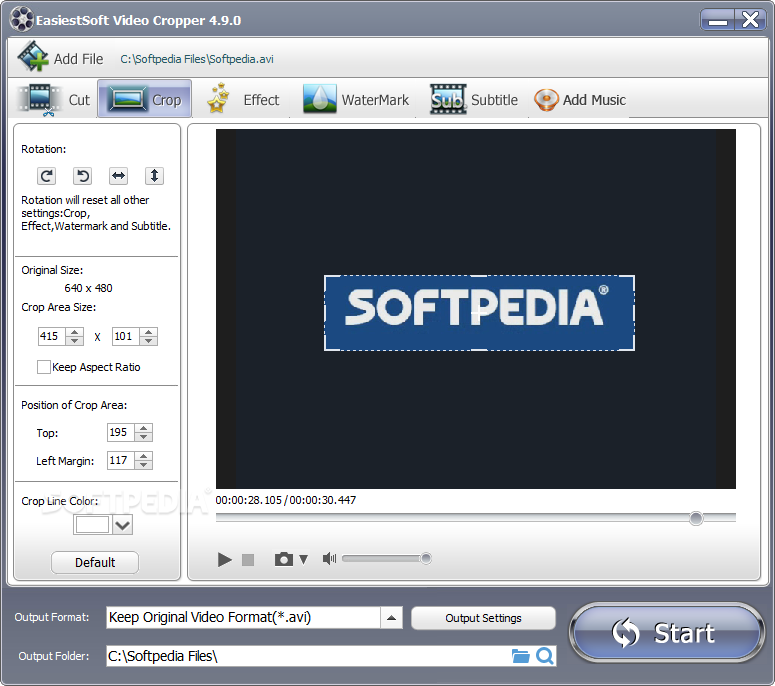Click the video timeline seek handle

coord(696,518)
